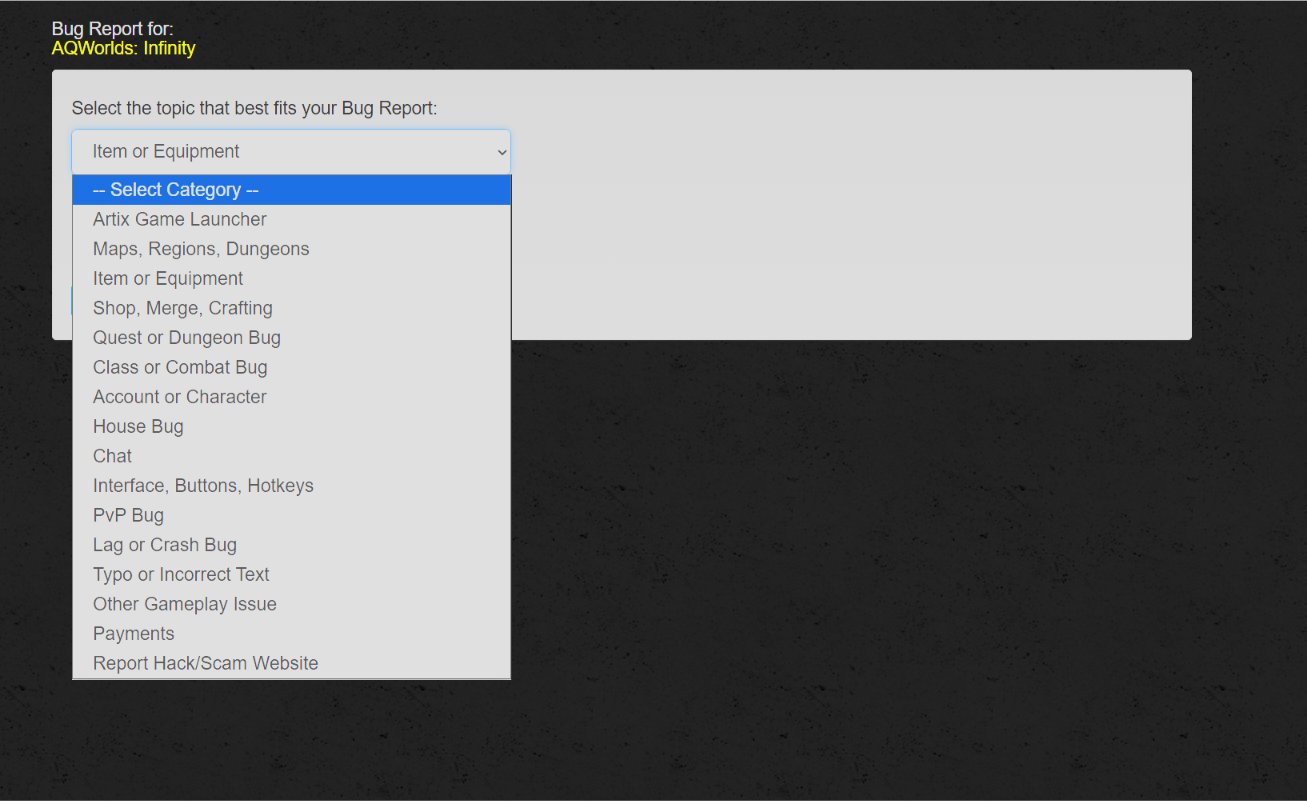This screenshot has height=801, width=1307.
Task: Select Interface, Buttons, Hotkeys option
Action: click(x=291, y=486)
